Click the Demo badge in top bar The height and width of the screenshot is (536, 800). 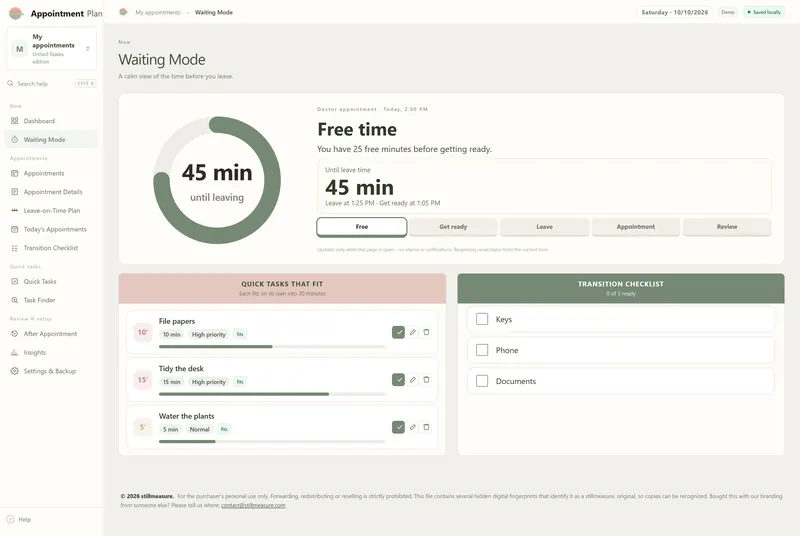point(728,12)
